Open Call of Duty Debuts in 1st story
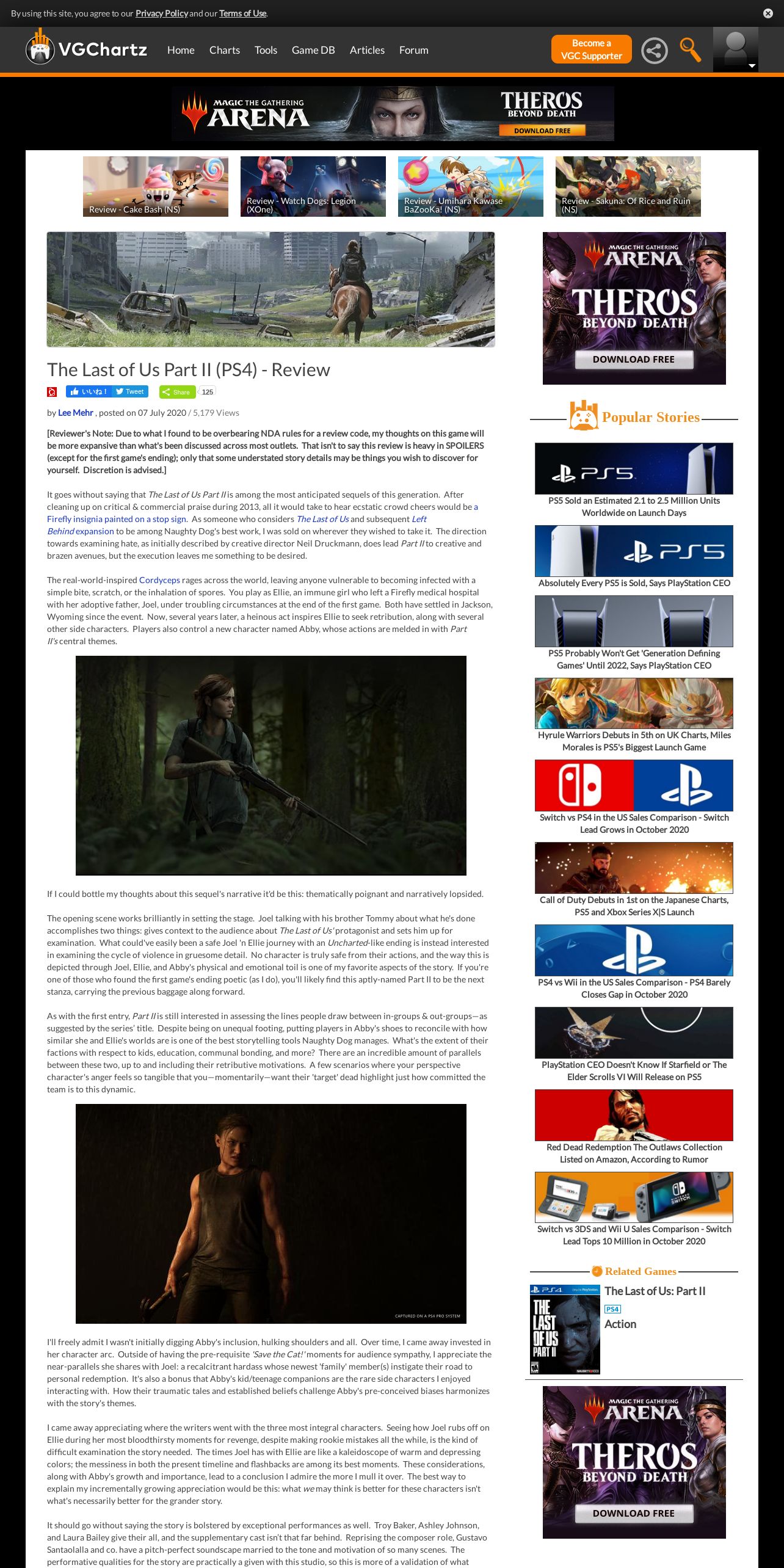This screenshot has width=784, height=1568. pyautogui.click(x=634, y=906)
